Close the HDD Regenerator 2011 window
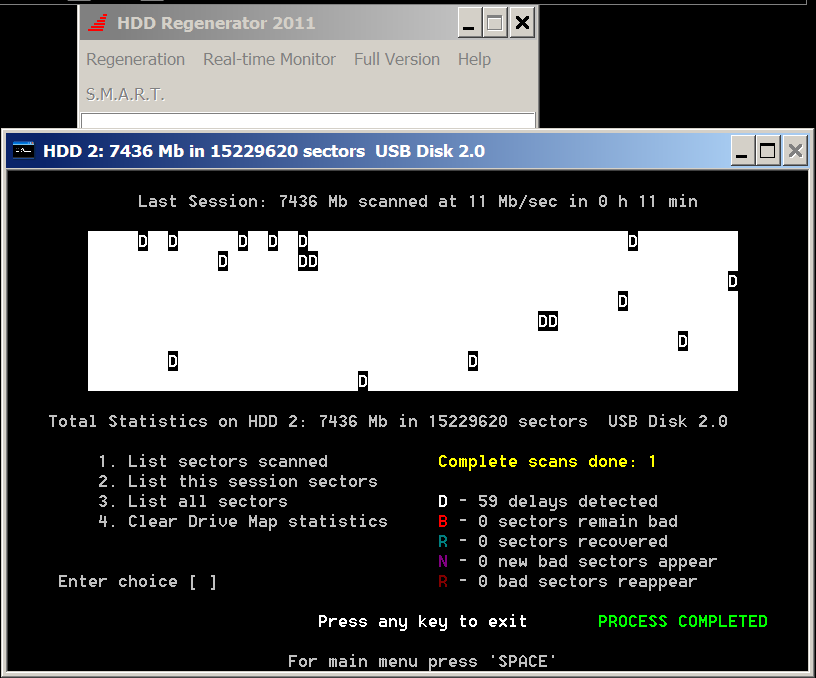The height and width of the screenshot is (678, 816). click(522, 23)
